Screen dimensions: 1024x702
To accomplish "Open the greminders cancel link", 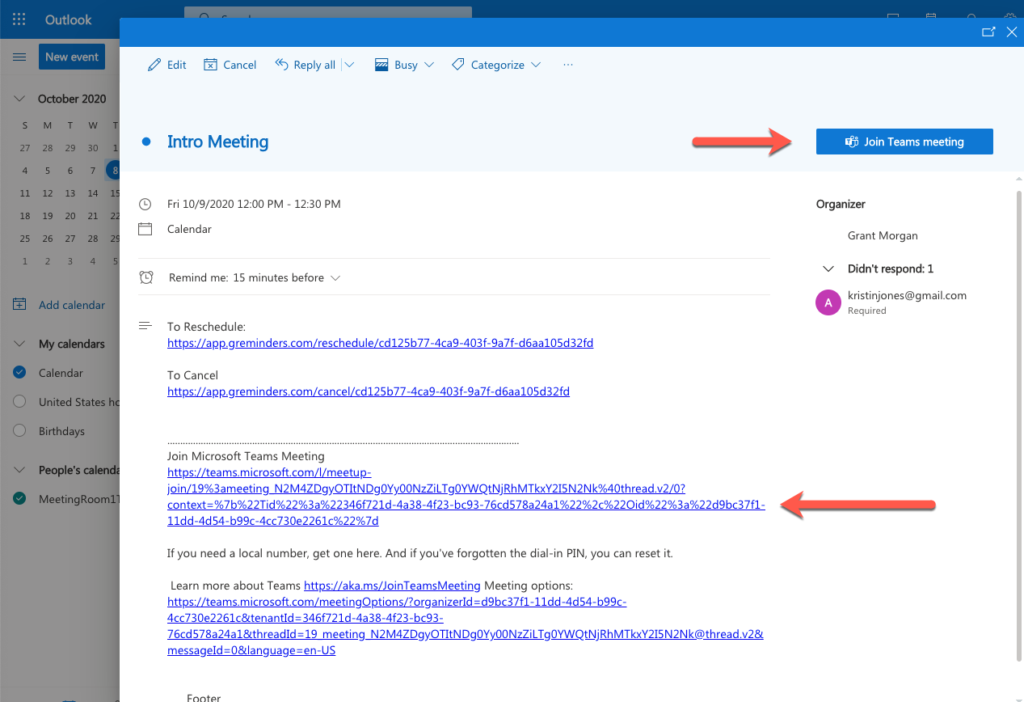I will [x=368, y=391].
